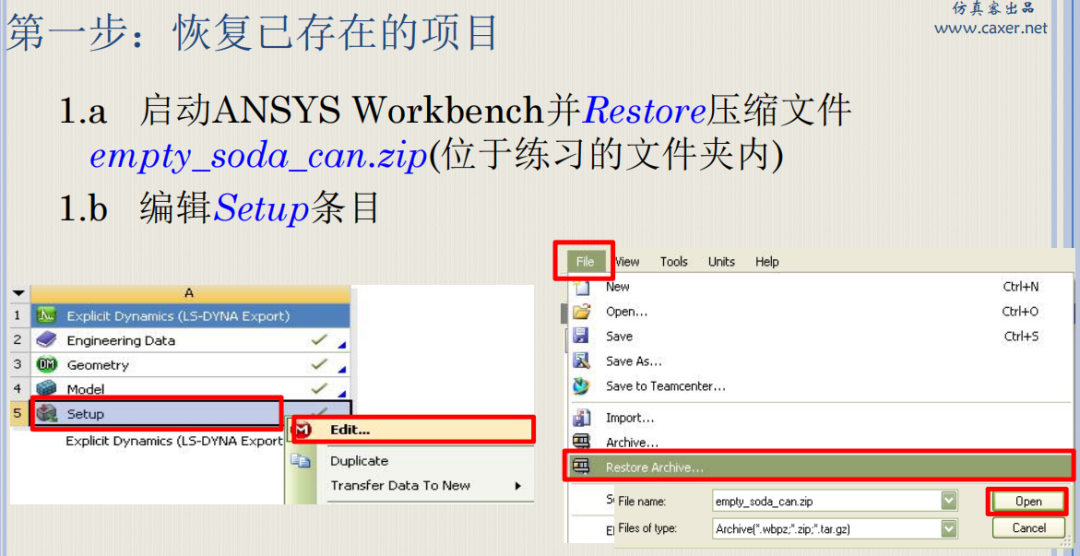
Task: Click the Files of type combo box
Action: (x=835, y=528)
